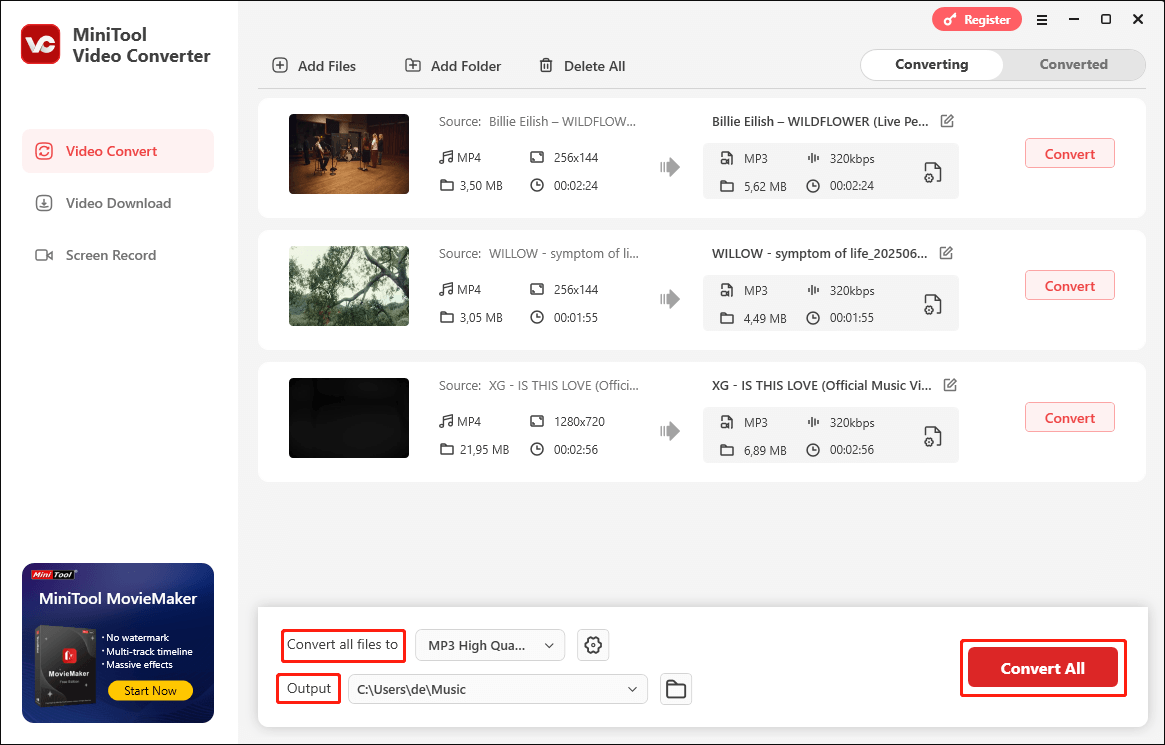Click the Delete All trash icon
The height and width of the screenshot is (745, 1165).
tap(546, 65)
